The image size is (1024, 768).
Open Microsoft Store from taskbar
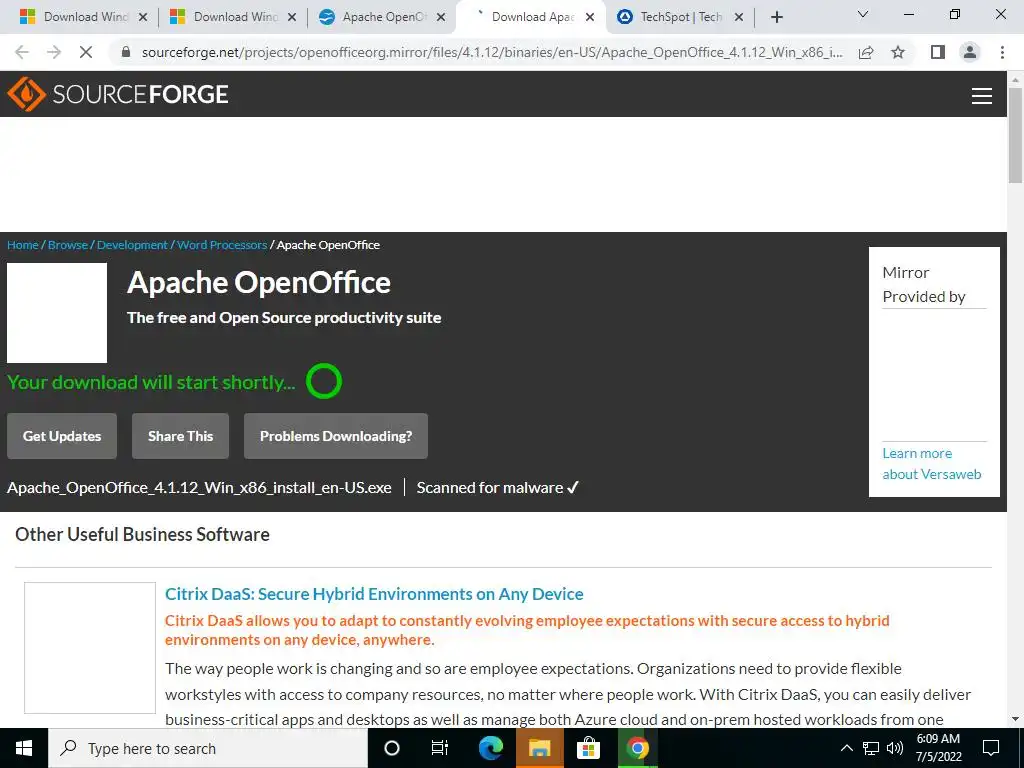pyautogui.click(x=588, y=748)
